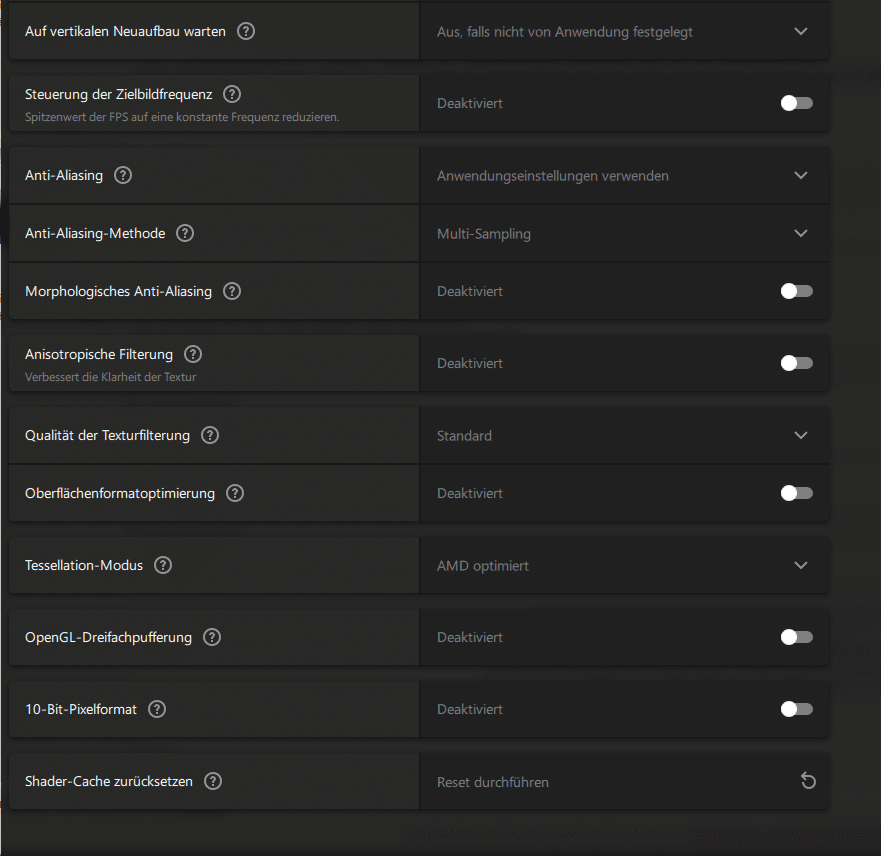Screen dimensions: 881x856
Task: Click the Shader-Cache reset arrow icon
Action: click(808, 781)
